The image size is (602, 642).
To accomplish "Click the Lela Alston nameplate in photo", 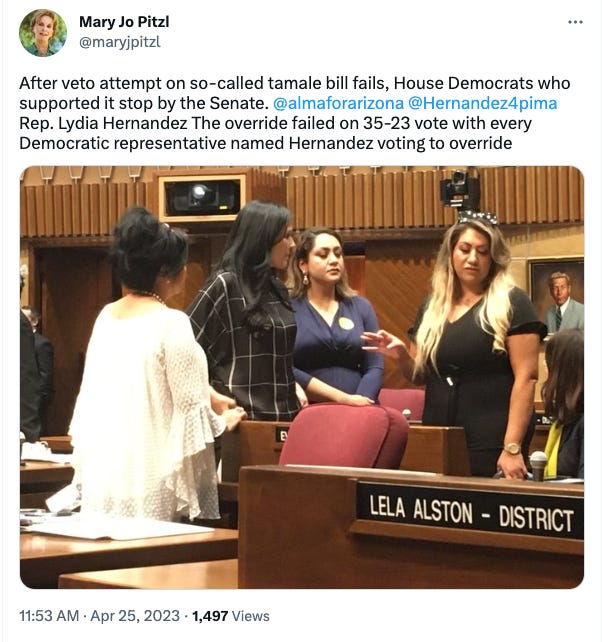I will (470, 511).
